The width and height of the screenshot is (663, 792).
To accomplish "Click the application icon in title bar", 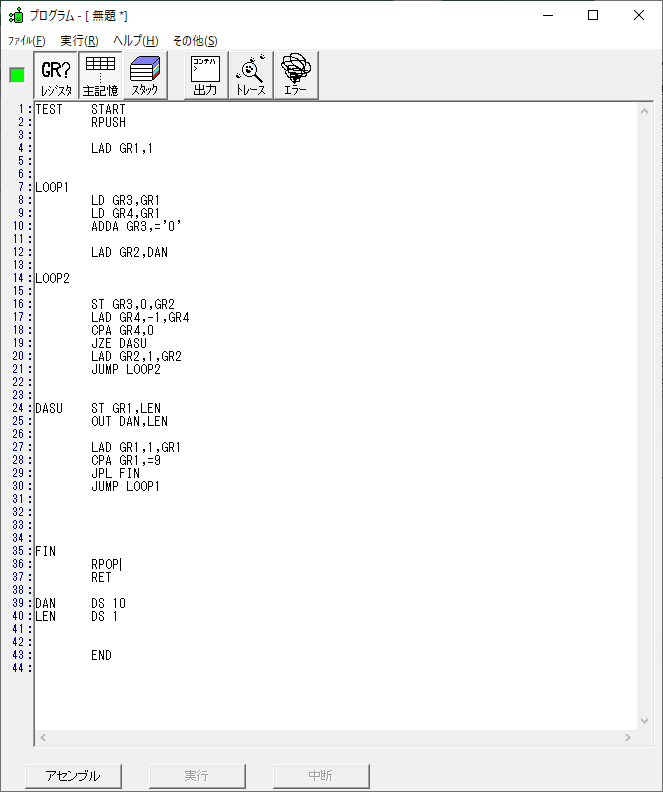I will coord(16,16).
